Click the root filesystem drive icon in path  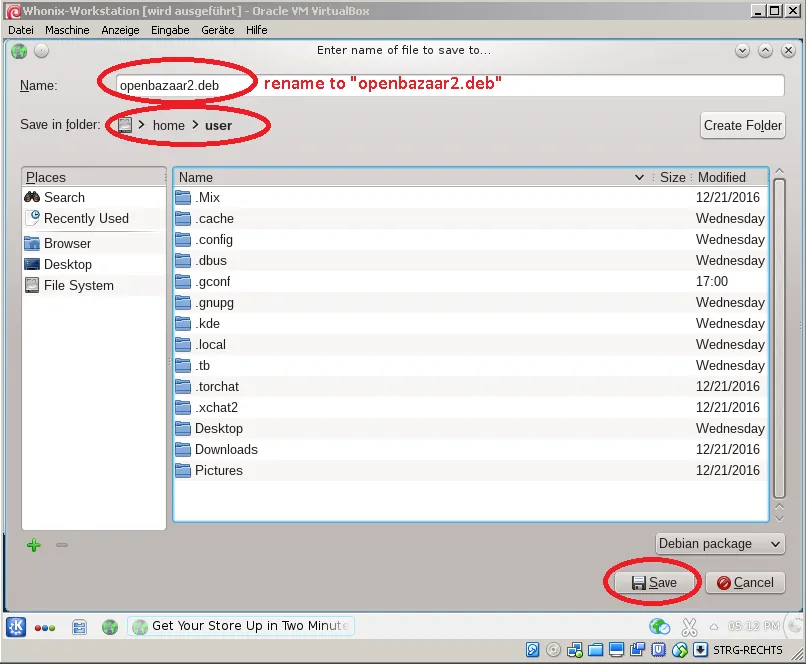pyautogui.click(x=125, y=125)
